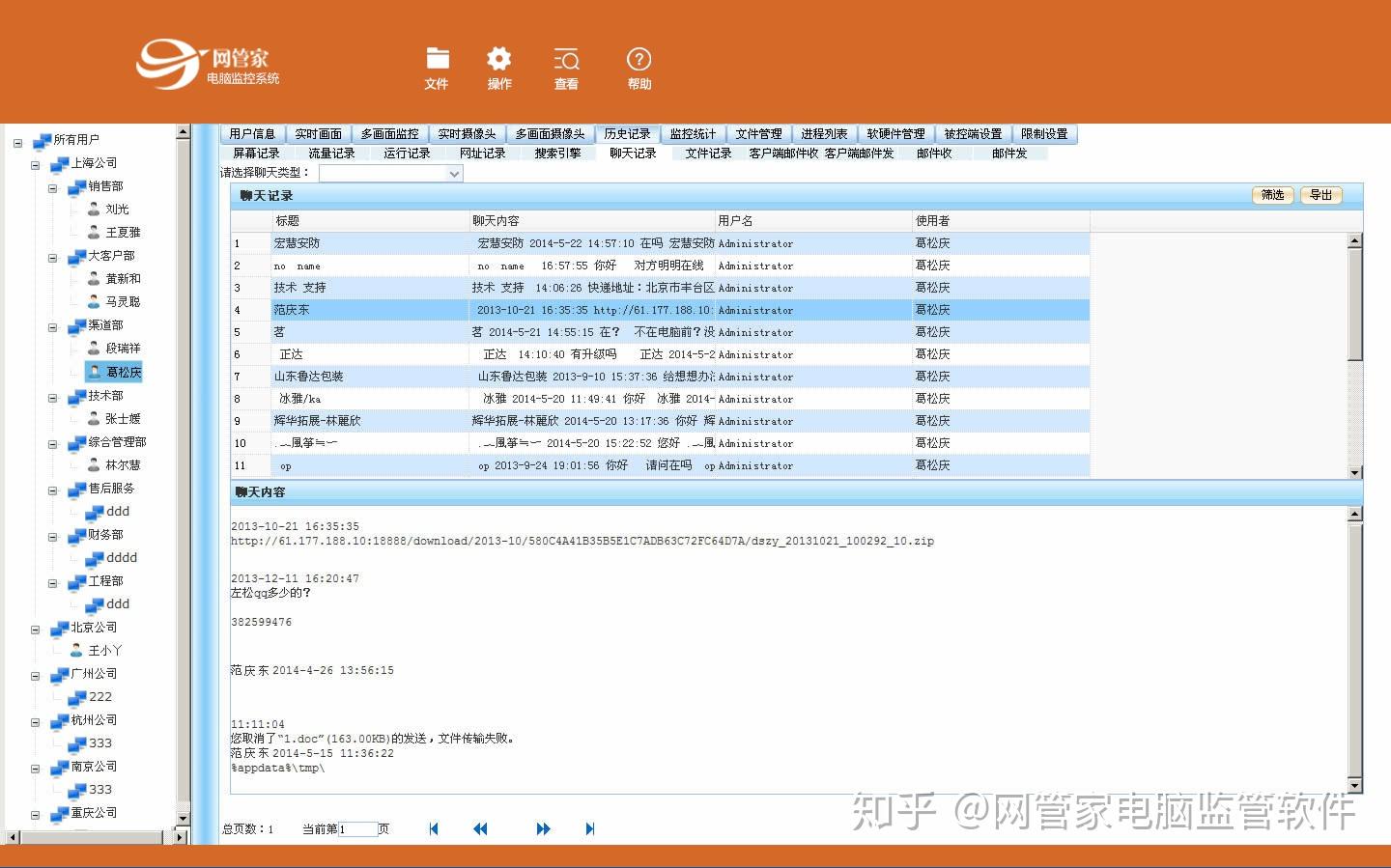This screenshot has width=1391, height=868.
Task: Open the 查看 toolbar icon
Action: pos(566,69)
